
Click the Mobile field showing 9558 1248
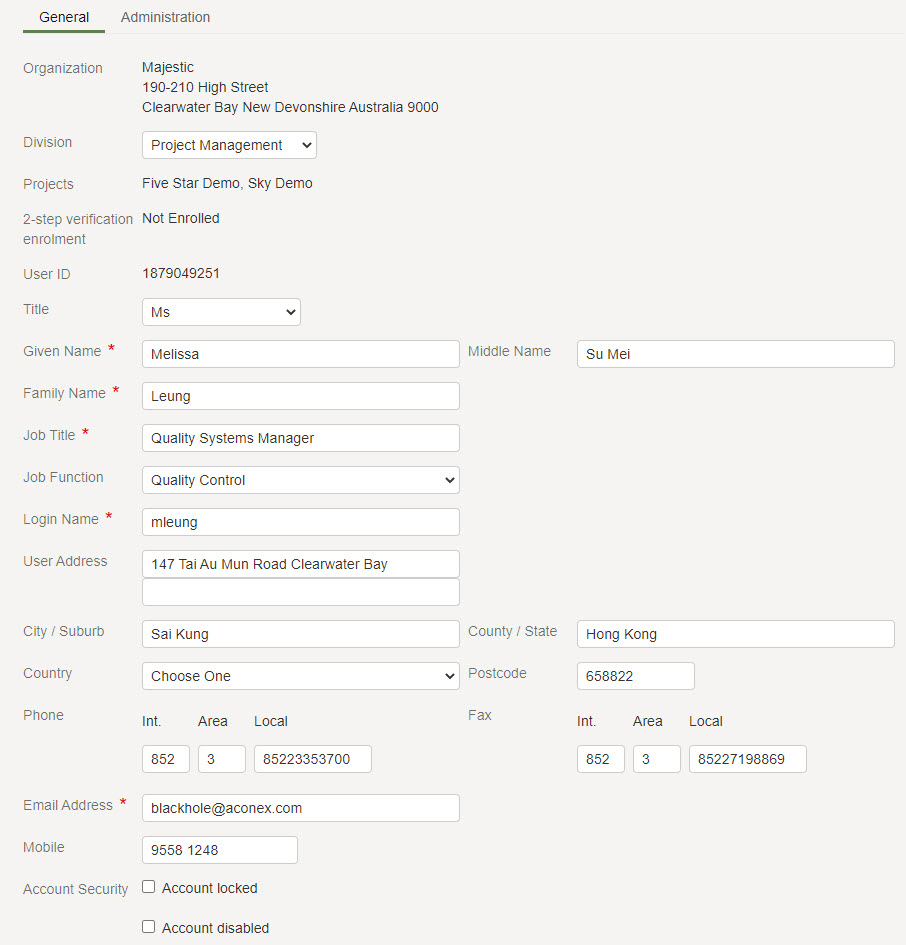tap(220, 850)
